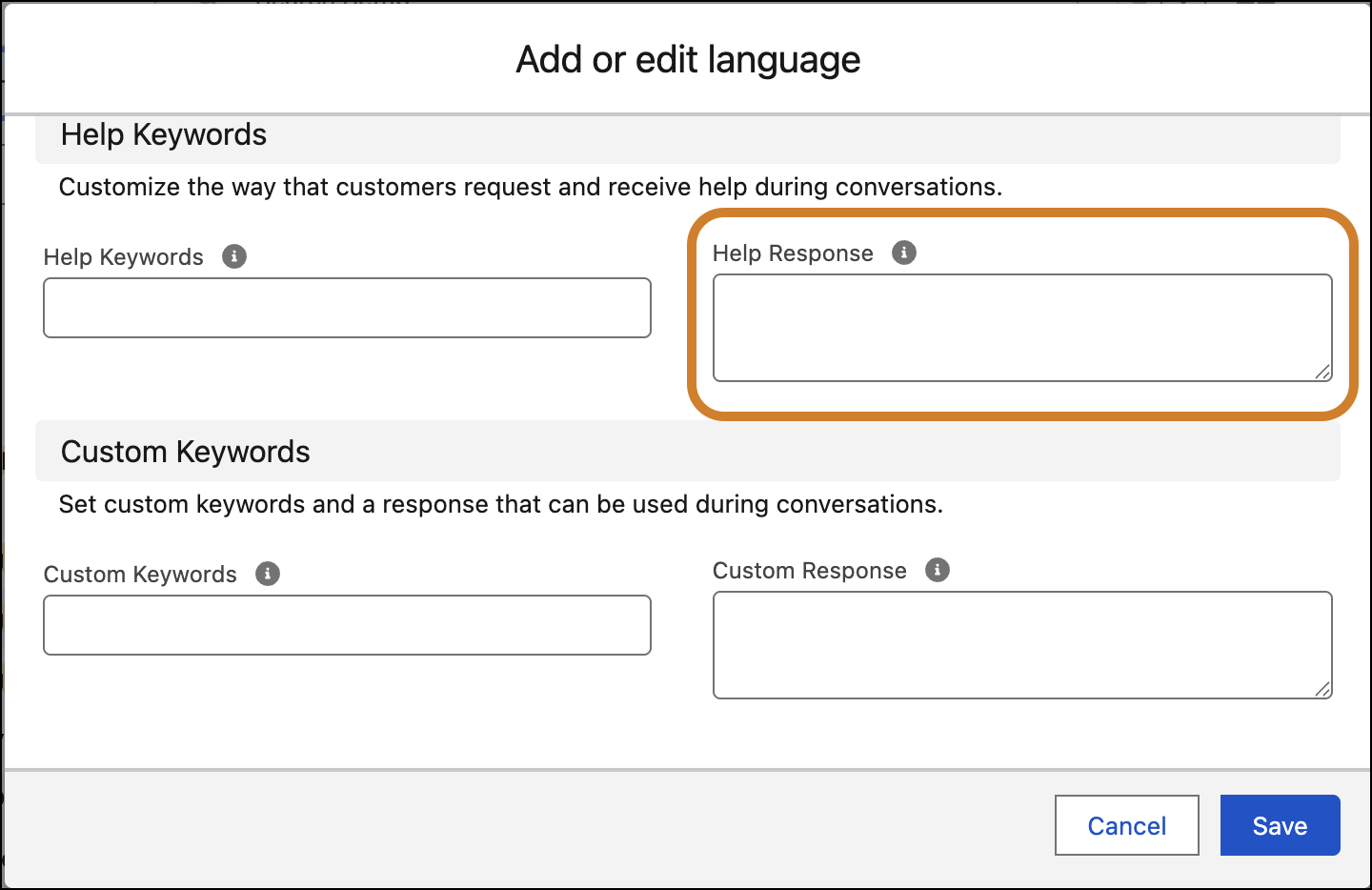Click into the Custom Response text area
Viewport: 1372px width, 890px height.
[x=1022, y=645]
